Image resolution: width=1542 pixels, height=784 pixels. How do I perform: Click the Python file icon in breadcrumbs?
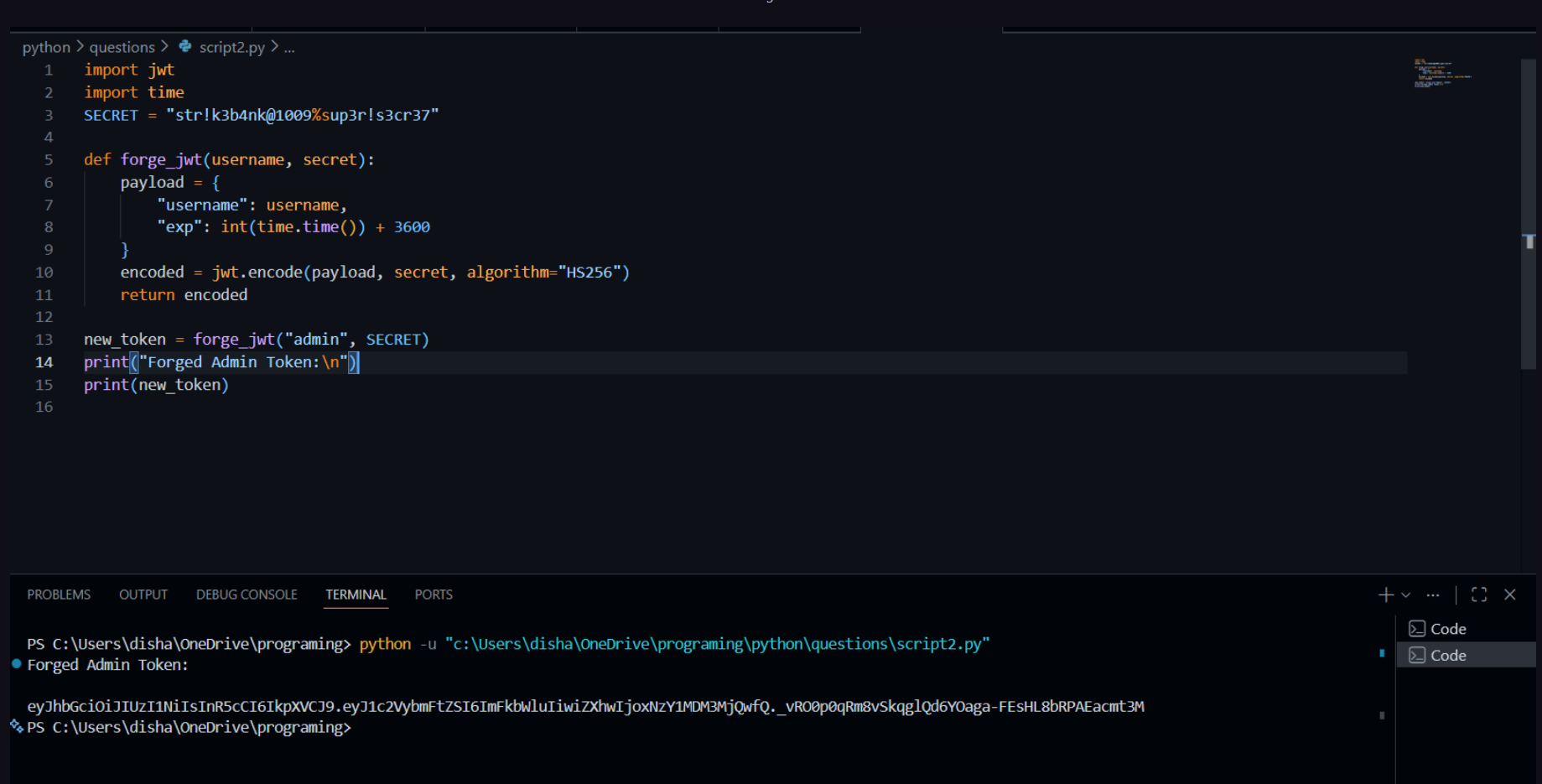pyautogui.click(x=185, y=47)
